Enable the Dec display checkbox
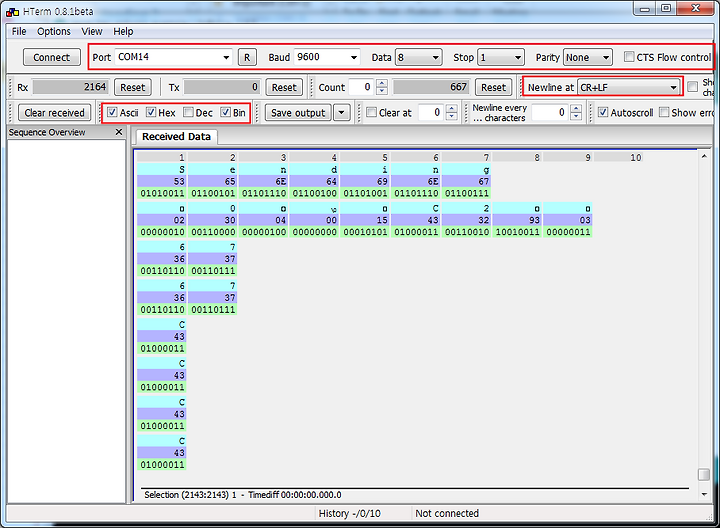This screenshot has width=720, height=528. tap(188, 112)
